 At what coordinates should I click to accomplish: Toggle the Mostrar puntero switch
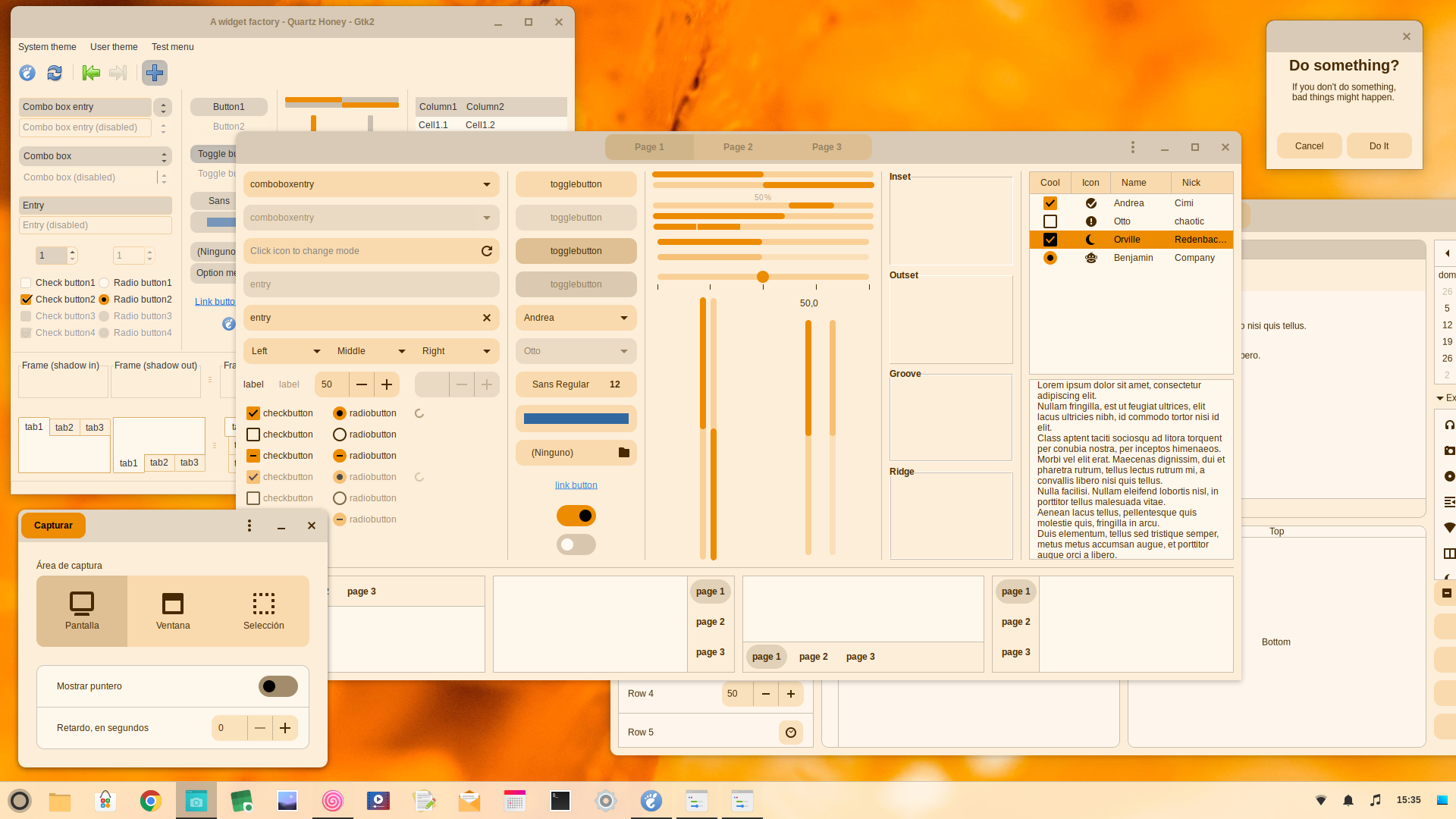tap(278, 686)
